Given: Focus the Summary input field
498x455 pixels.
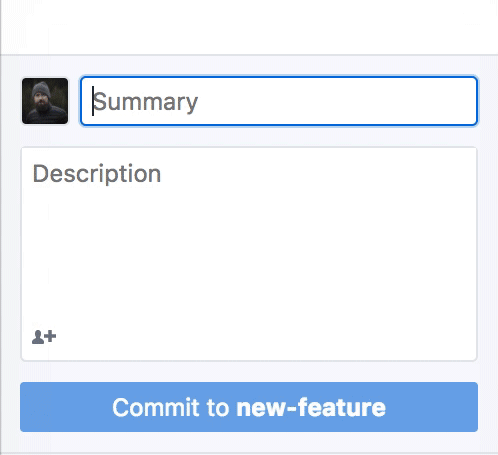Looking at the screenshot, I should [x=279, y=101].
